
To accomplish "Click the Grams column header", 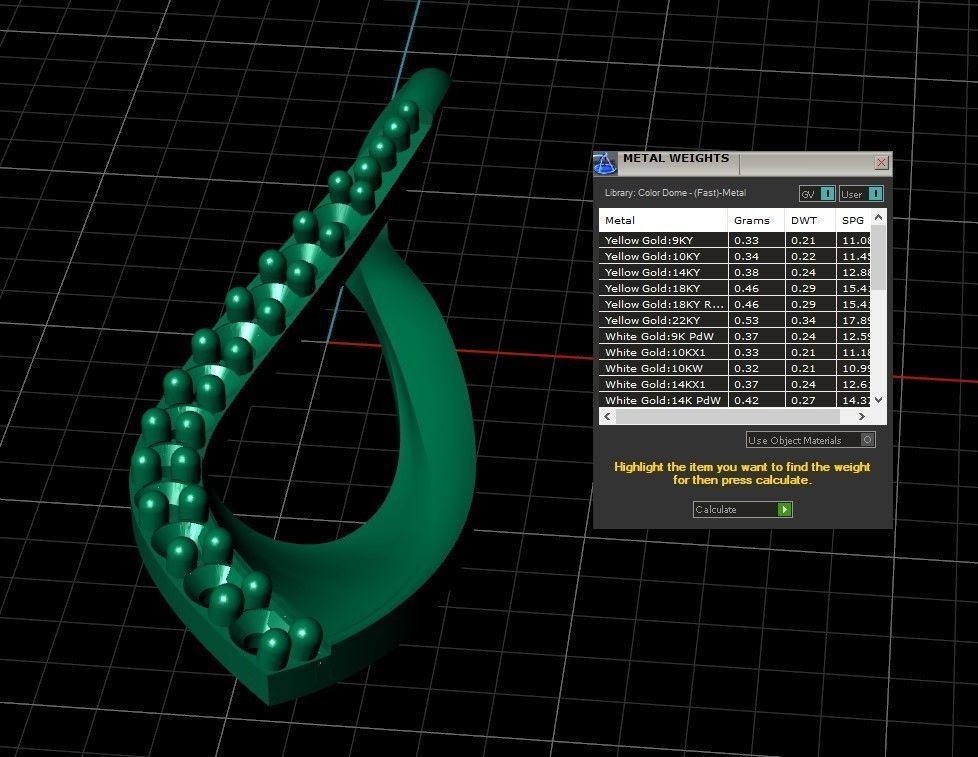I will pyautogui.click(x=756, y=220).
